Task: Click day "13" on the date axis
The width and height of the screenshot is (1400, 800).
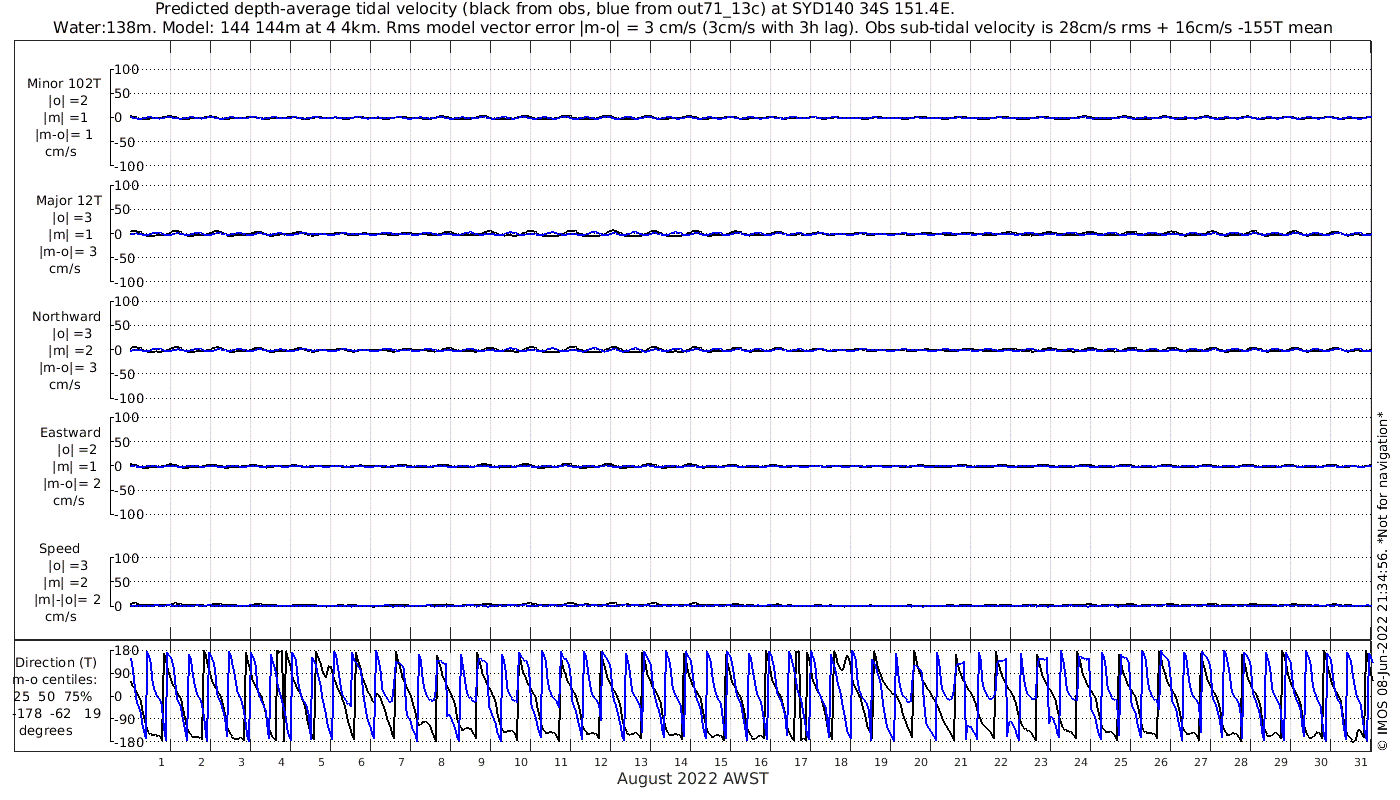Action: (641, 762)
